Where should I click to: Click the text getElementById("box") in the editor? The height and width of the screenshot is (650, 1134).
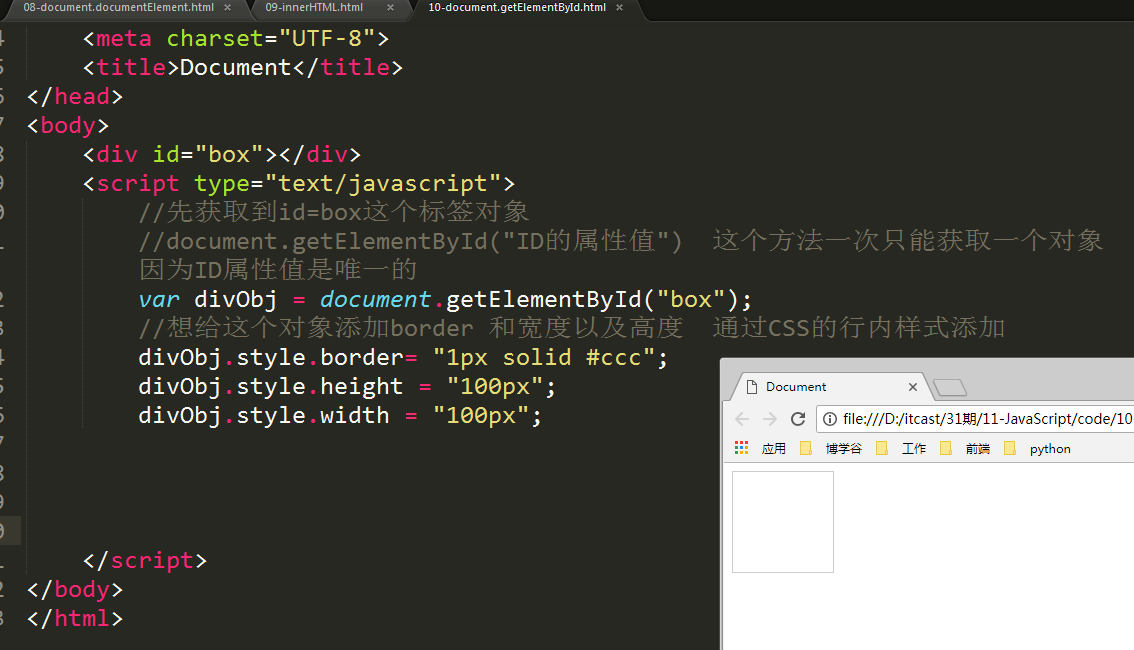tap(592, 299)
